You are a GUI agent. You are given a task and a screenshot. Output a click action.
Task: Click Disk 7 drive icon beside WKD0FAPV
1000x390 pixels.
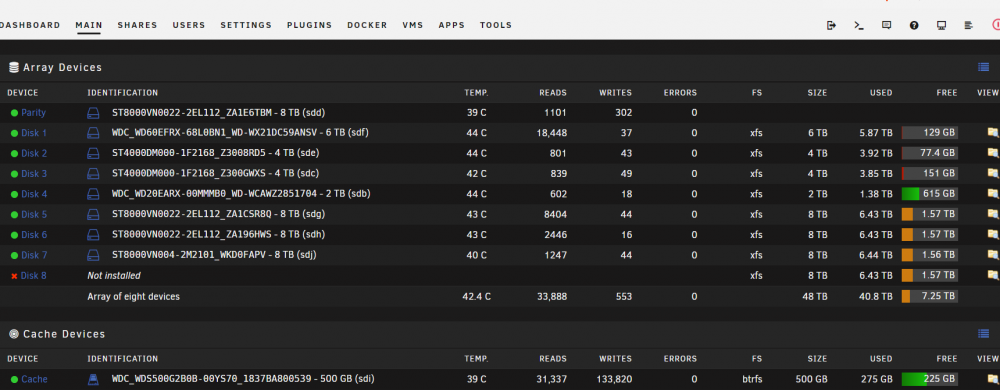(x=93, y=256)
